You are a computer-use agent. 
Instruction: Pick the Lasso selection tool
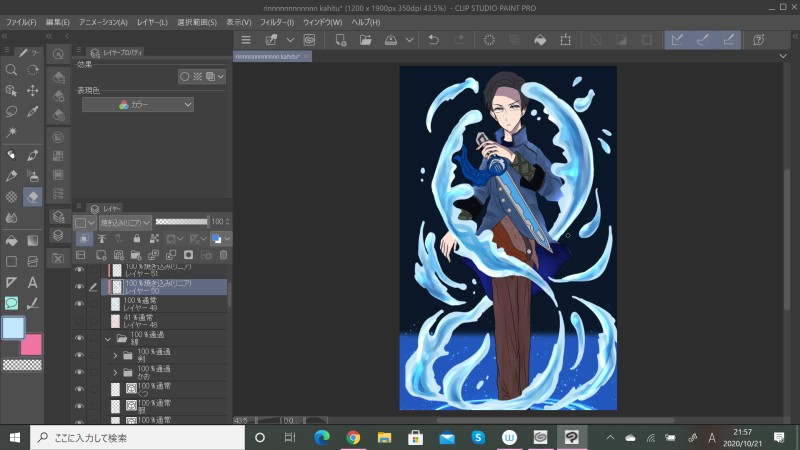tap(11, 111)
